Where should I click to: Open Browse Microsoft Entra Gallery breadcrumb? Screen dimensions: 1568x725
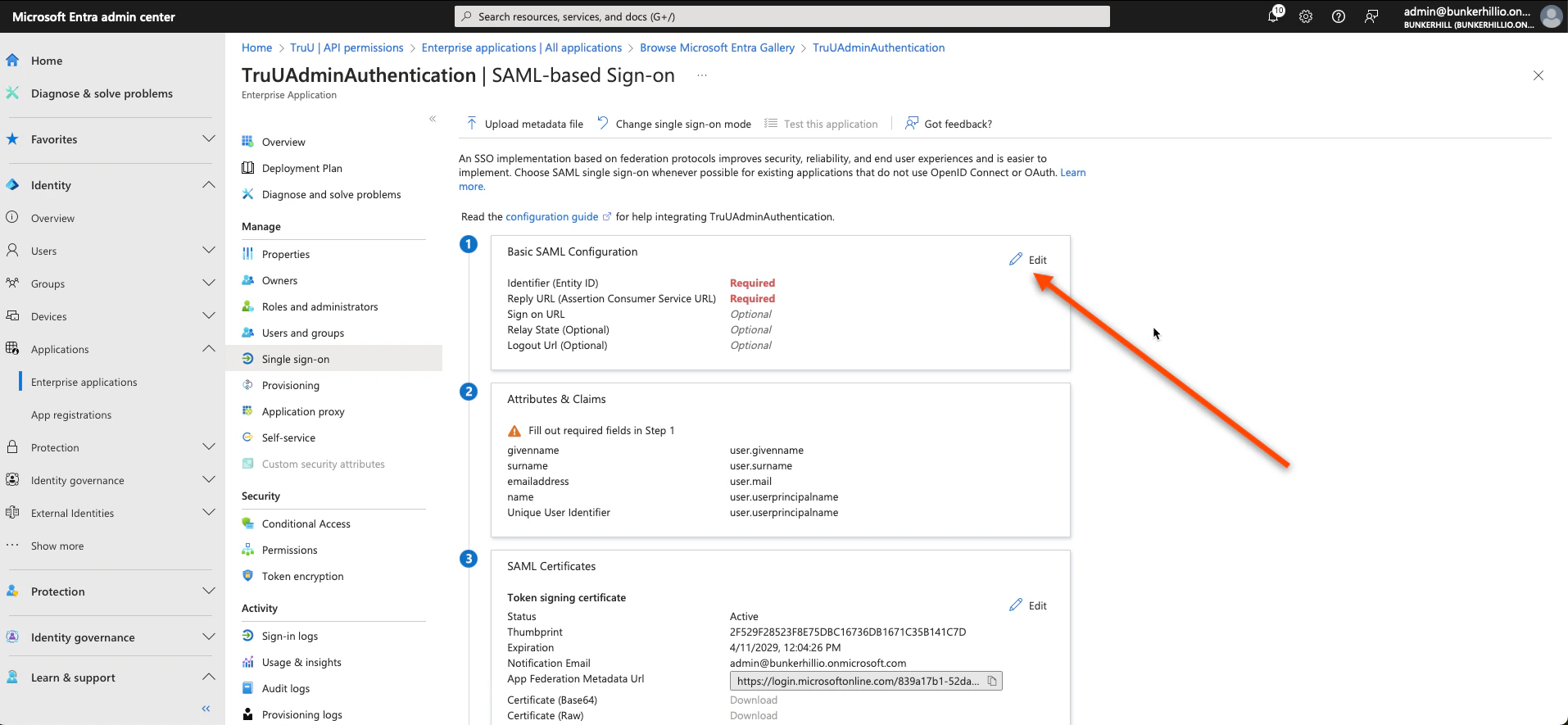pos(717,48)
